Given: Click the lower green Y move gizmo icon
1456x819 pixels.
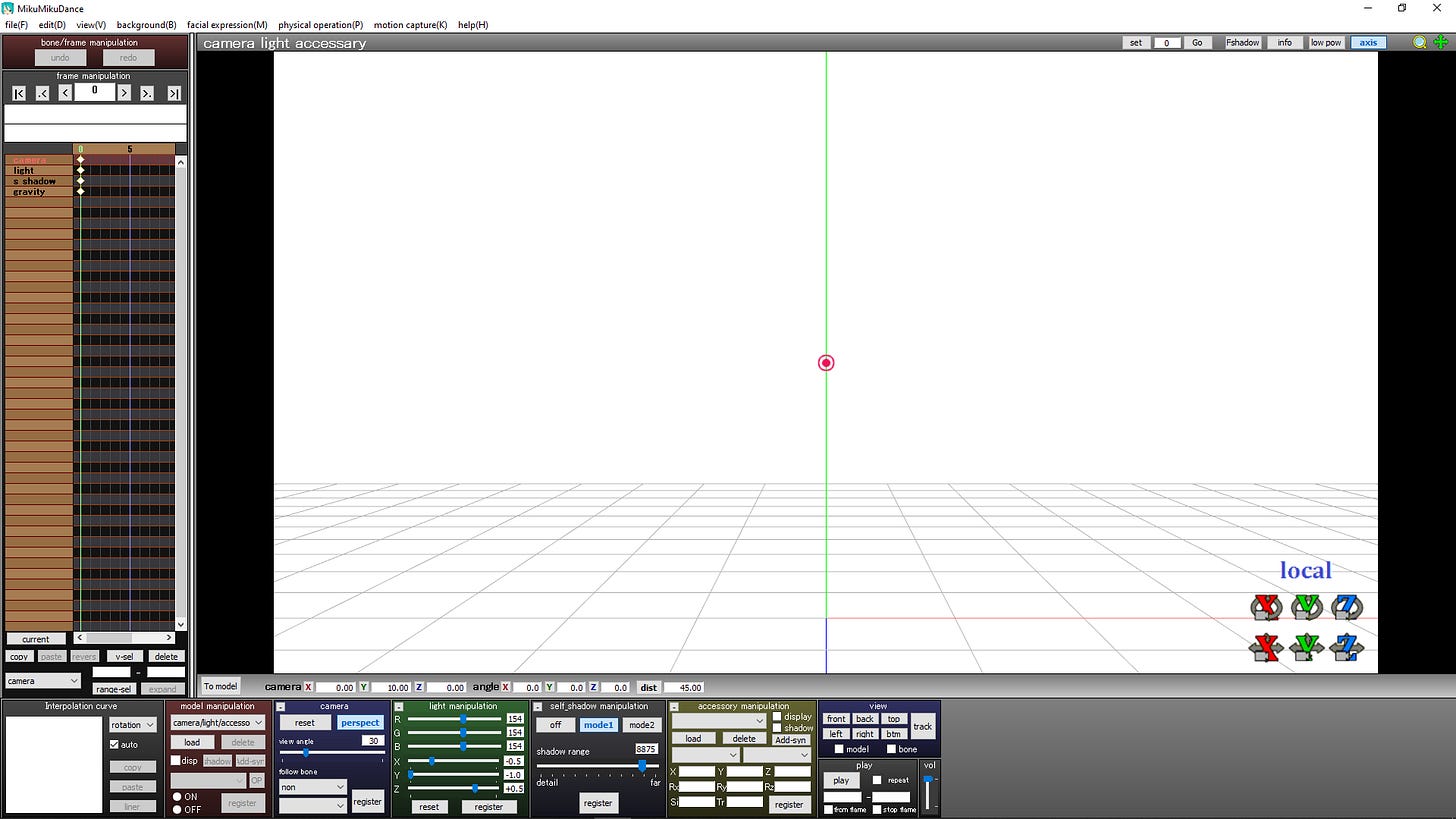Looking at the screenshot, I should [1307, 647].
